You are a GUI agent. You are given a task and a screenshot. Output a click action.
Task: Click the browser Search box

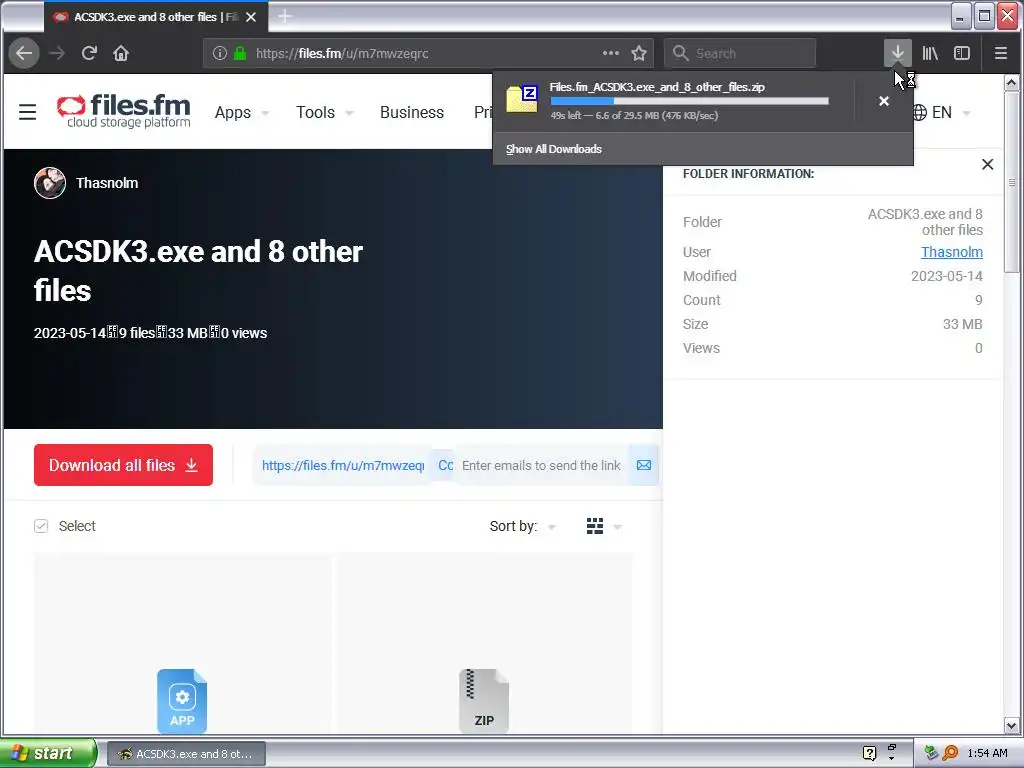740,53
